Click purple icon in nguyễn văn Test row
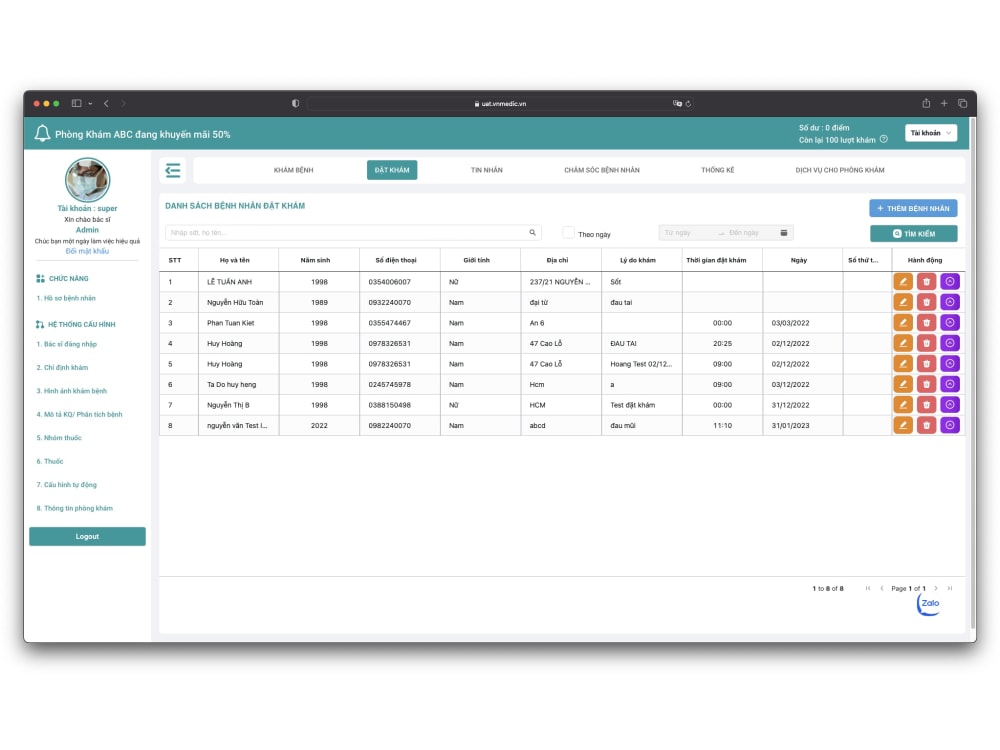The image size is (1000, 750). pos(950,425)
